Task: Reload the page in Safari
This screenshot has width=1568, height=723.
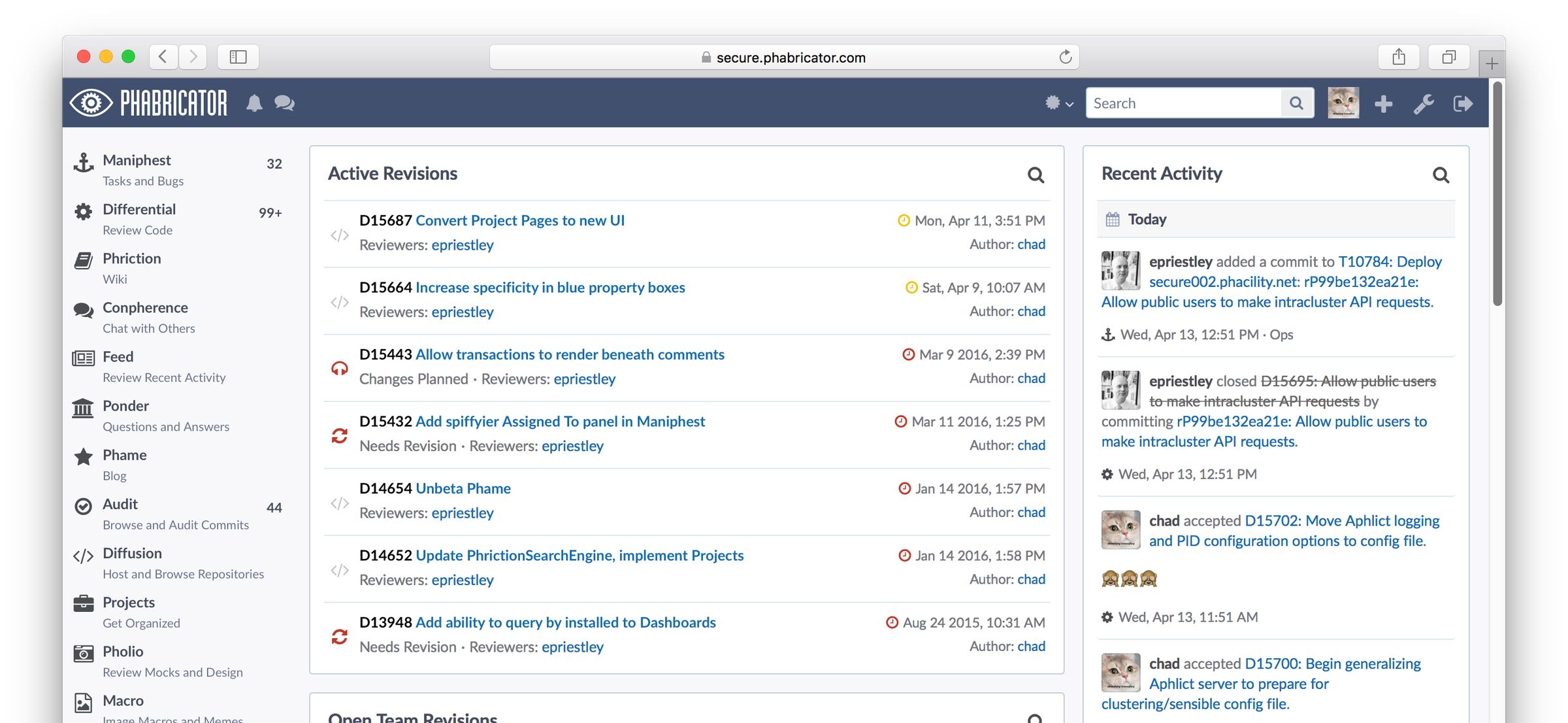Action: point(1066,57)
